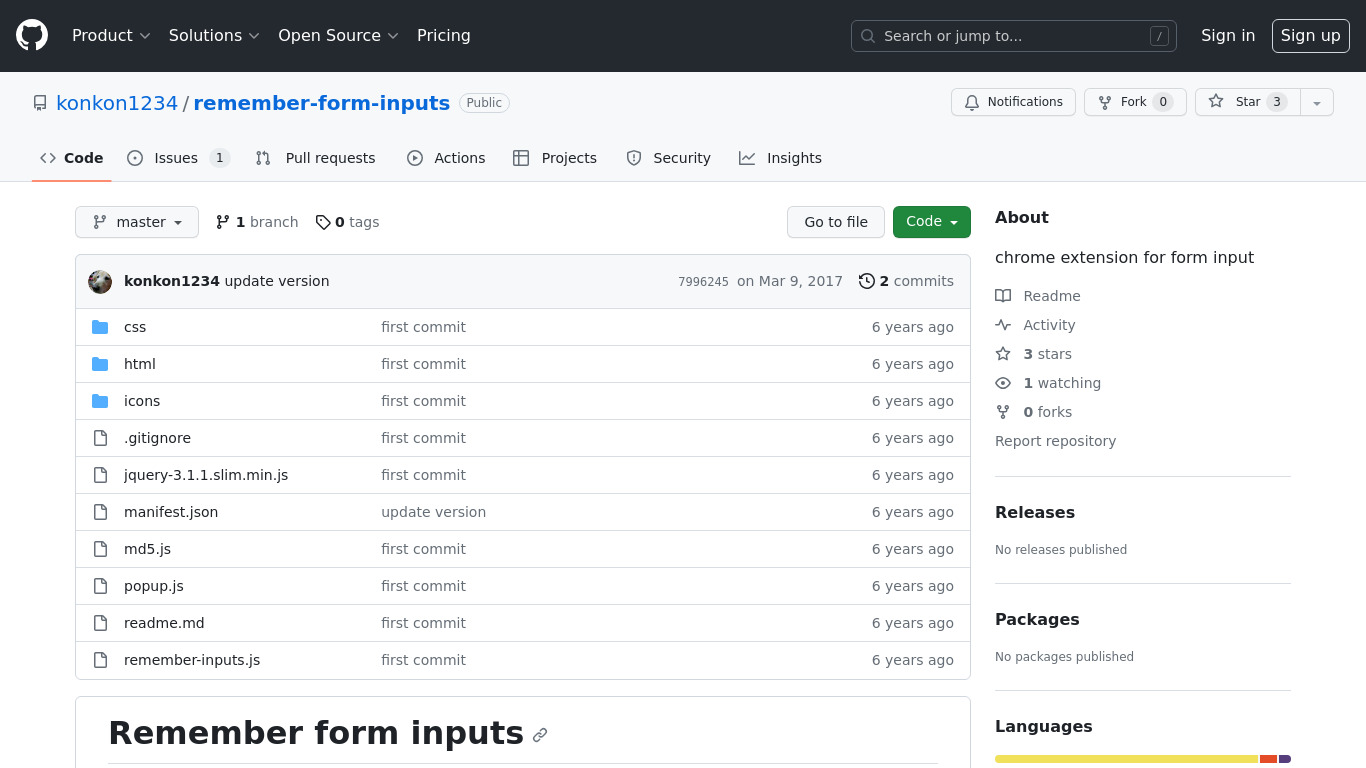Viewport: 1366px width, 768px height.
Task: Open the star lists dropdown arrow
Action: pyautogui.click(x=1317, y=102)
